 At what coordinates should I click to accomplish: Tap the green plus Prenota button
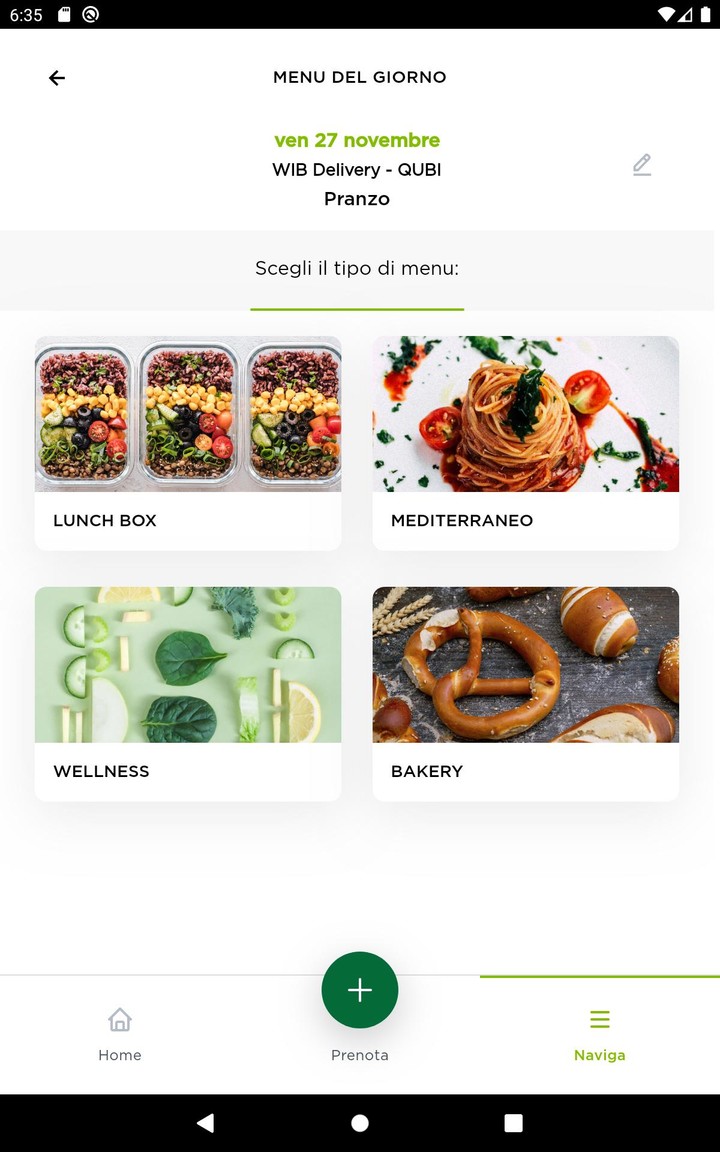(x=360, y=990)
